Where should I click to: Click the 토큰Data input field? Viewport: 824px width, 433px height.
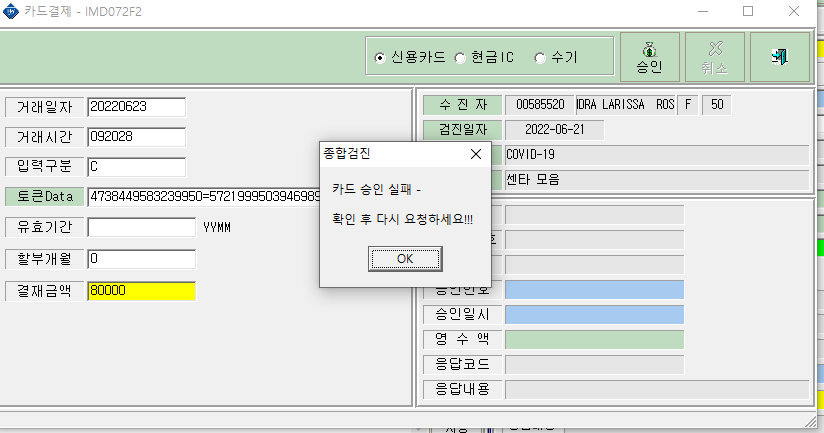204,197
